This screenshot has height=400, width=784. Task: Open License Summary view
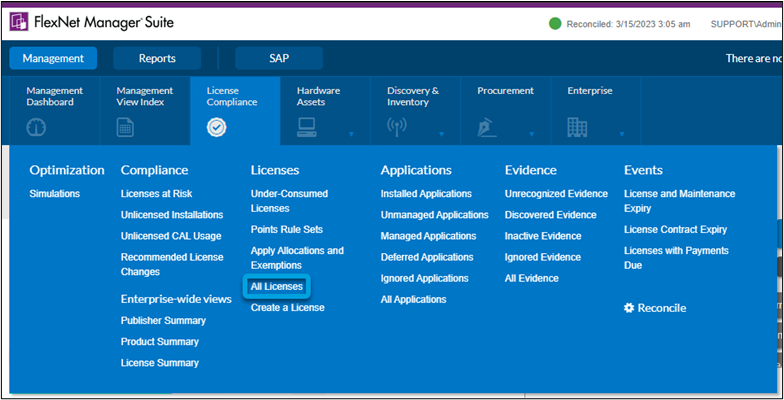pyautogui.click(x=160, y=362)
